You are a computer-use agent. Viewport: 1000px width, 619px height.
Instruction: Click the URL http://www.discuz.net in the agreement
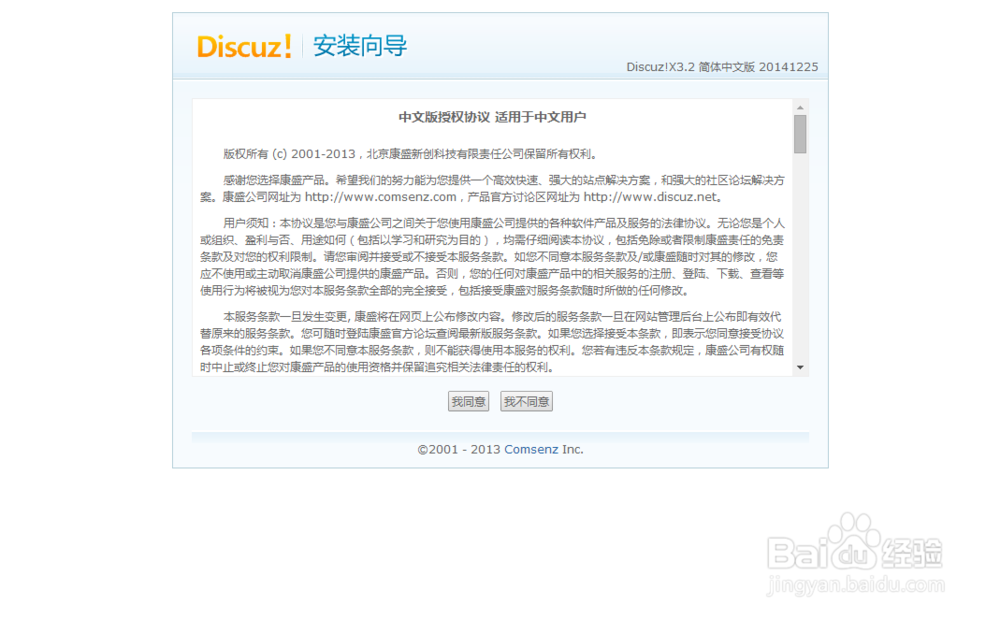click(x=651, y=197)
